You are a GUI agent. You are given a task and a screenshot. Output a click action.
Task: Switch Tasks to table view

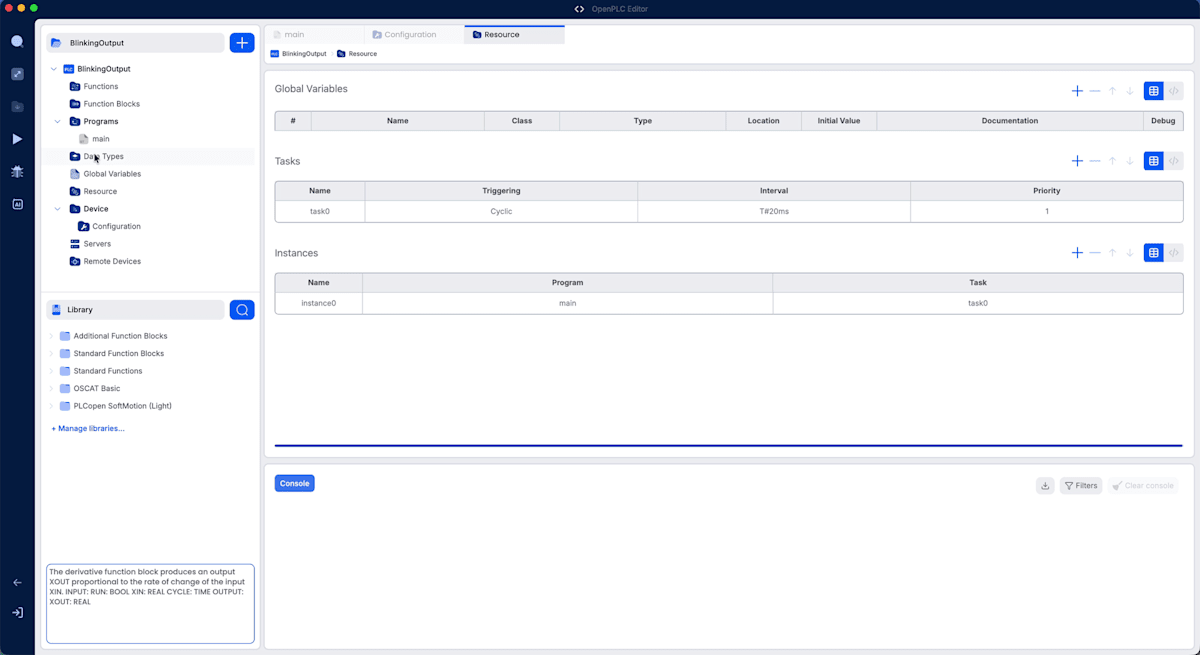point(1154,161)
